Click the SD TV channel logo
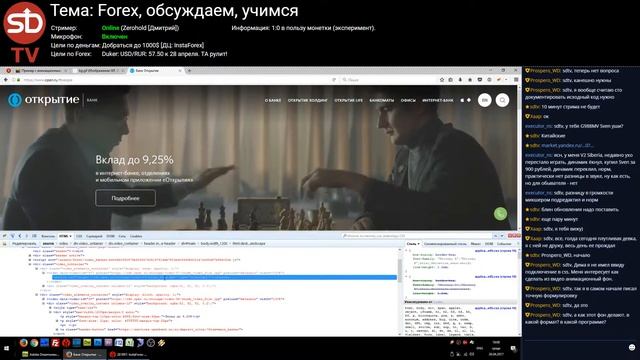640x360 pixels. (24, 32)
